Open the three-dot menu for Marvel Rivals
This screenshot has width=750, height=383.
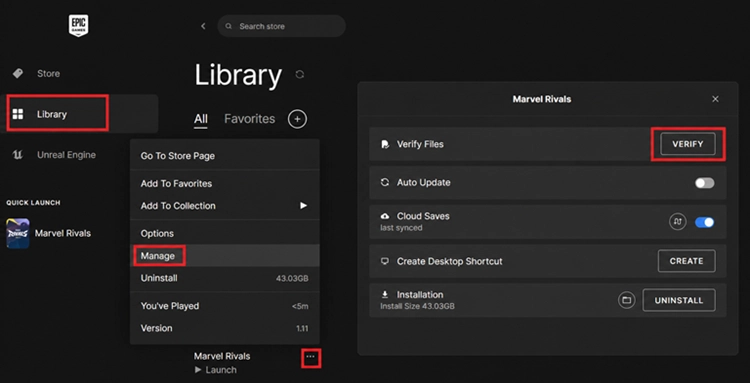[x=311, y=357]
